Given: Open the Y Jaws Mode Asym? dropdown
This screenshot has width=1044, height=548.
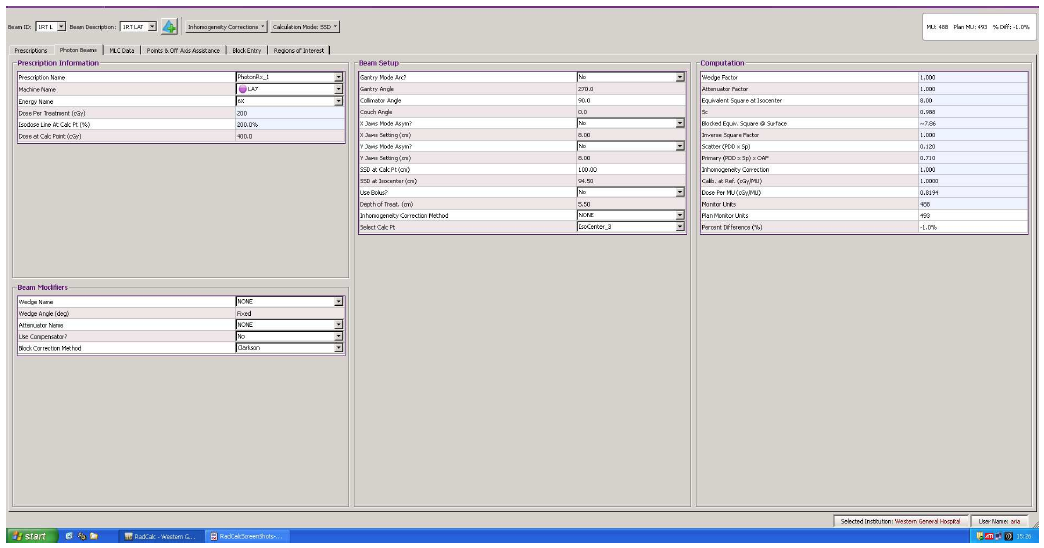Looking at the screenshot, I should pyautogui.click(x=680, y=146).
